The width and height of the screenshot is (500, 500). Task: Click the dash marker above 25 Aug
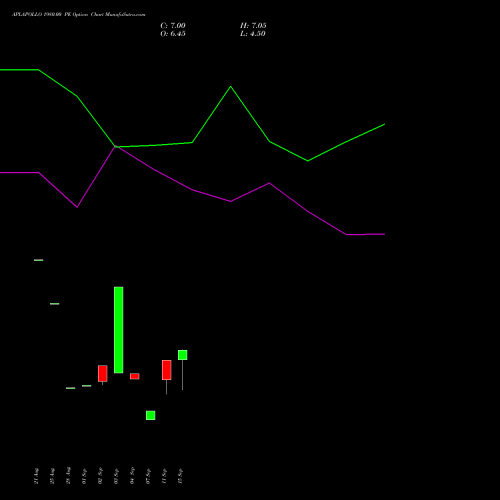pos(55,304)
